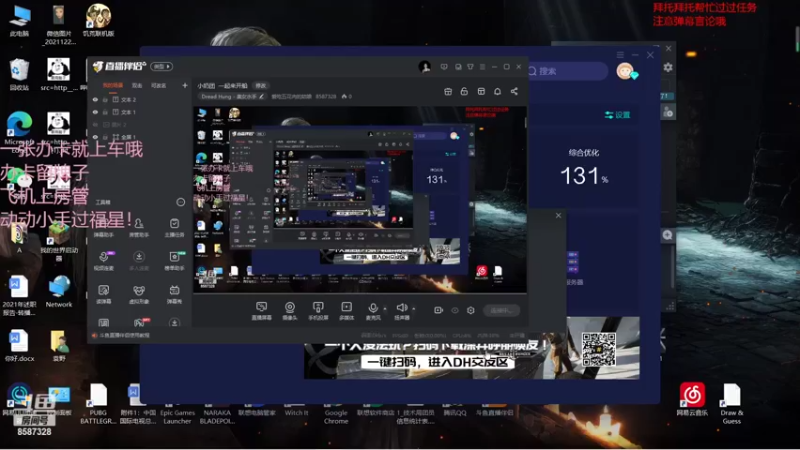Click the 扬声器 speaker icon
800x450 pixels.
point(402,308)
